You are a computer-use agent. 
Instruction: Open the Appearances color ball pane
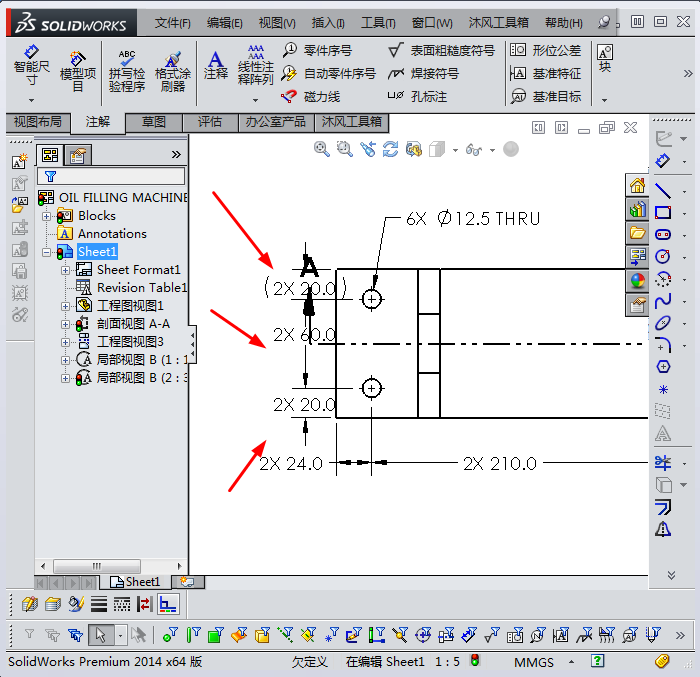(x=637, y=281)
